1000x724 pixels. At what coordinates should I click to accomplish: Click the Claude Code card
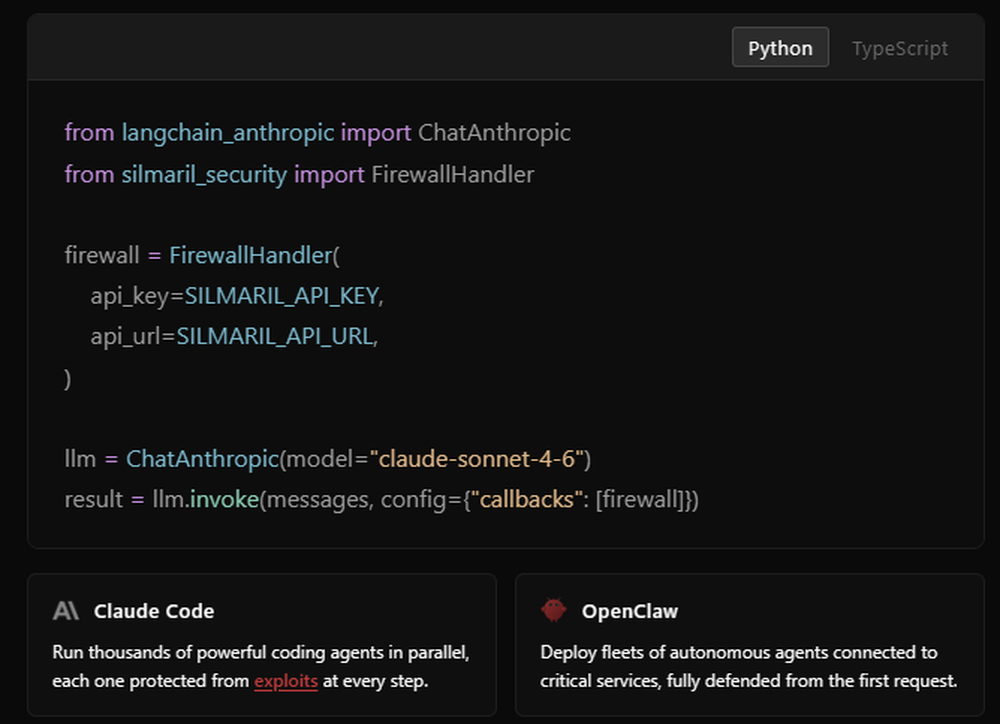(x=264, y=644)
